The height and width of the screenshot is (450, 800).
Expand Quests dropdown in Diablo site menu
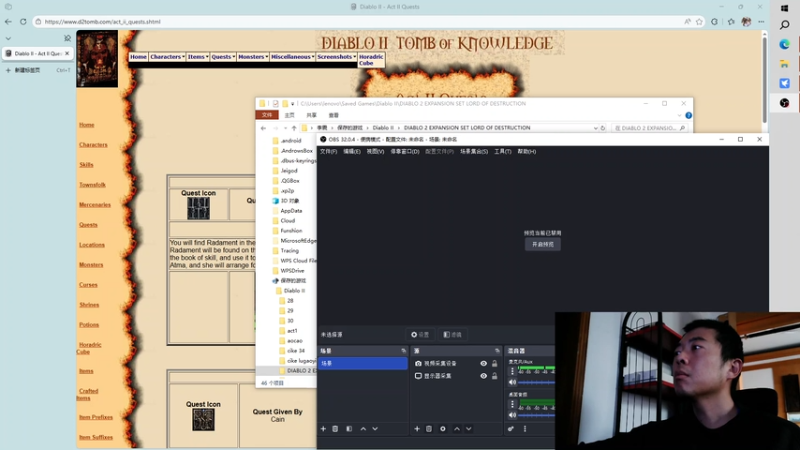click(x=223, y=57)
